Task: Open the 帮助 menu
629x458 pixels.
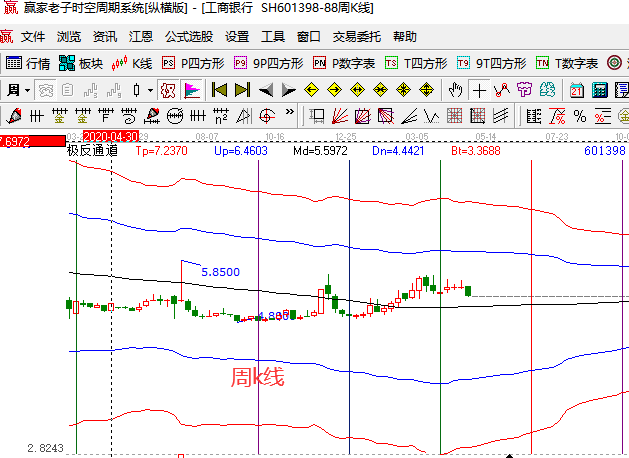Action: 405,37
